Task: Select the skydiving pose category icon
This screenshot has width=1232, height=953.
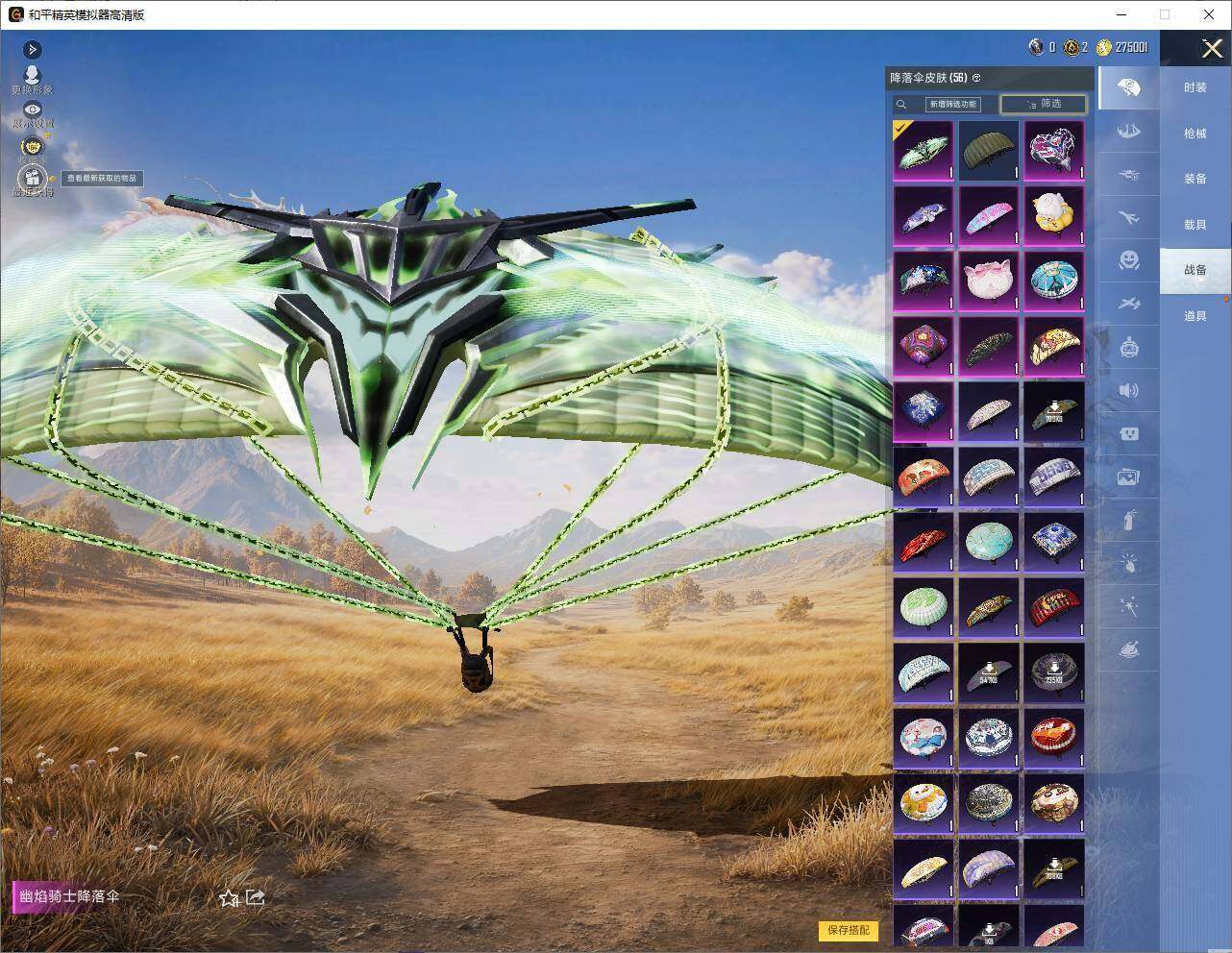Action: tap(1129, 132)
